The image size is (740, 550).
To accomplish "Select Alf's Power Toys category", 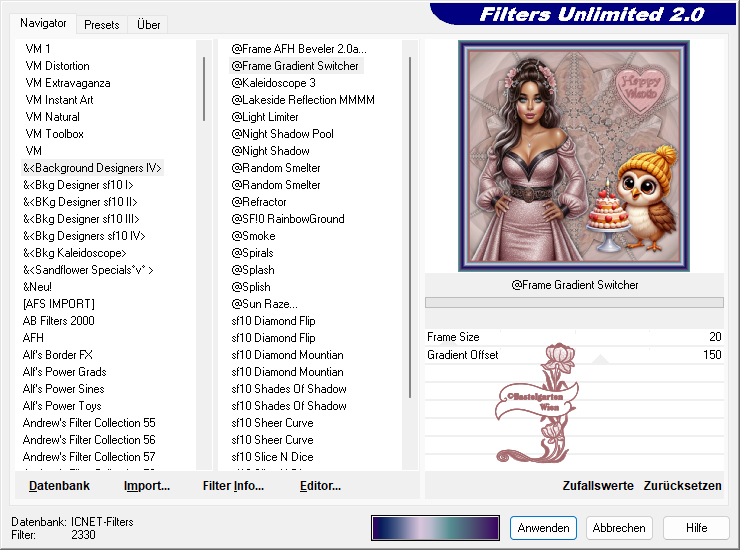I will [62, 406].
